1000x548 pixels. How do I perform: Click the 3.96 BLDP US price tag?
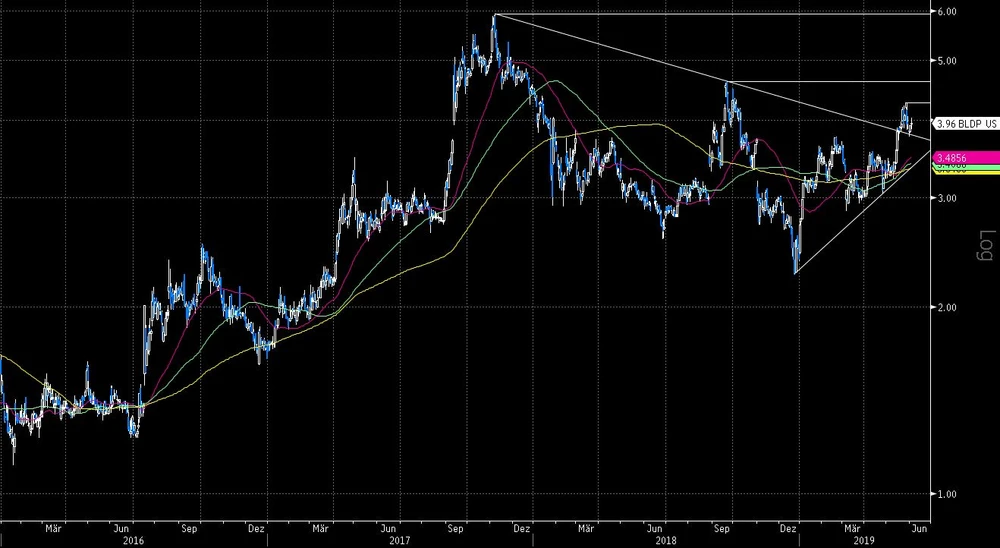click(965, 123)
